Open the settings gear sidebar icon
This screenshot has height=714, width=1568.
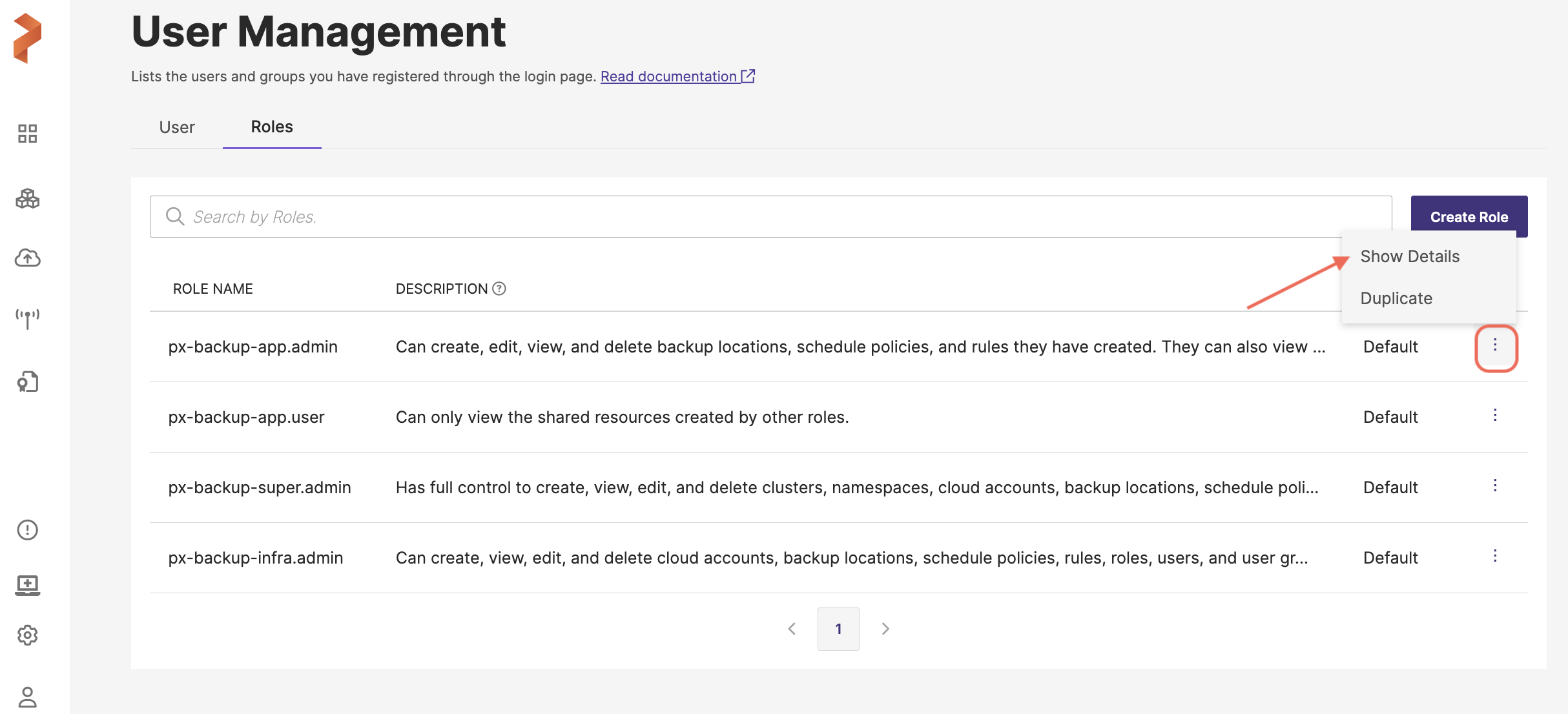click(x=27, y=635)
